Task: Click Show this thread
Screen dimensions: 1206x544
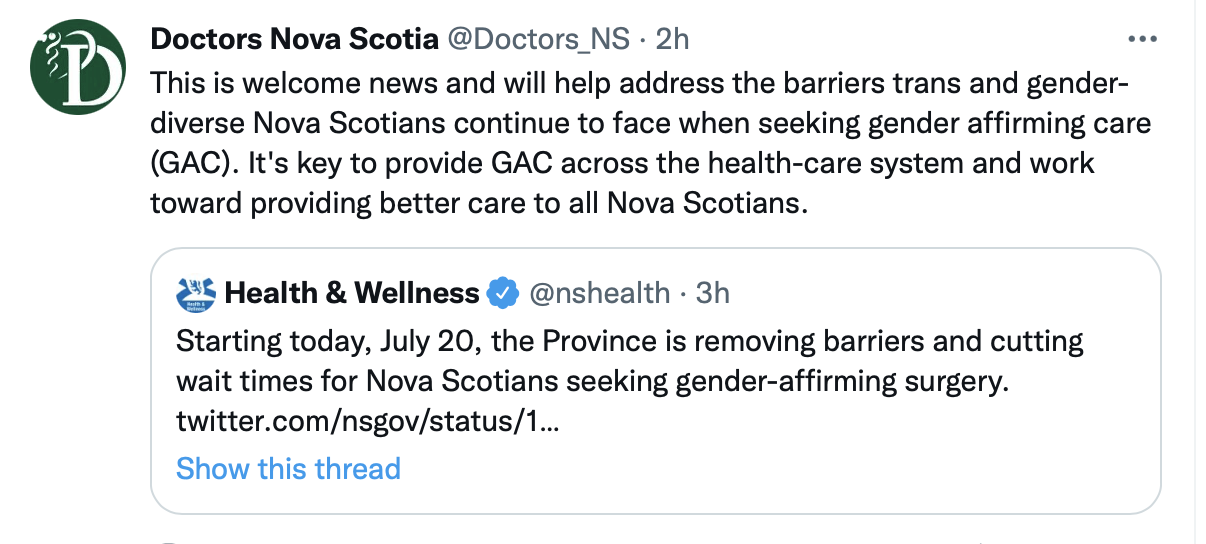Action: [288, 468]
